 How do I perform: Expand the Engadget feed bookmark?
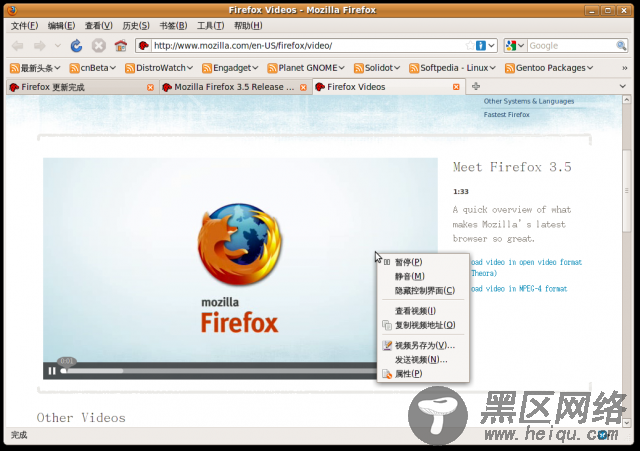(230, 68)
